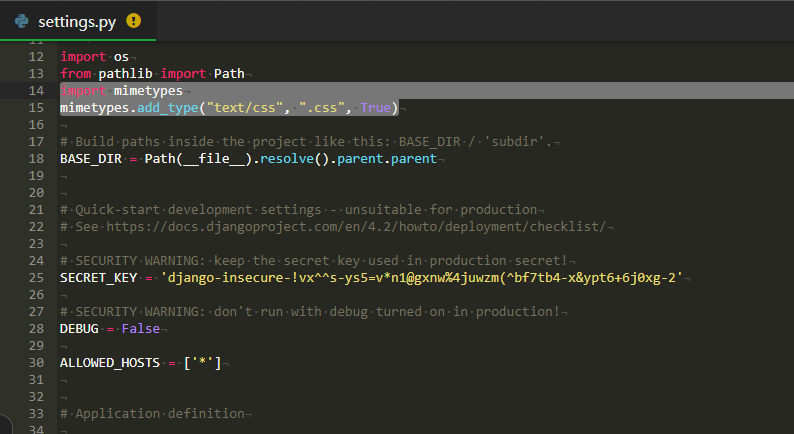The width and height of the screenshot is (794, 434).
Task: Click the 'add_type' method name
Action: [168, 108]
